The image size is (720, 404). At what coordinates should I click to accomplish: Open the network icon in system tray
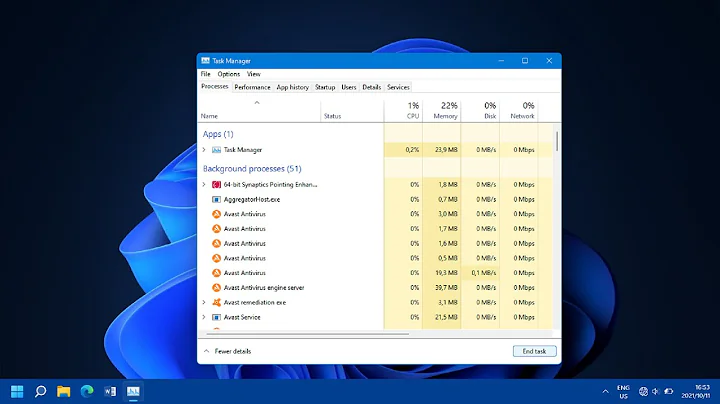[643, 392]
